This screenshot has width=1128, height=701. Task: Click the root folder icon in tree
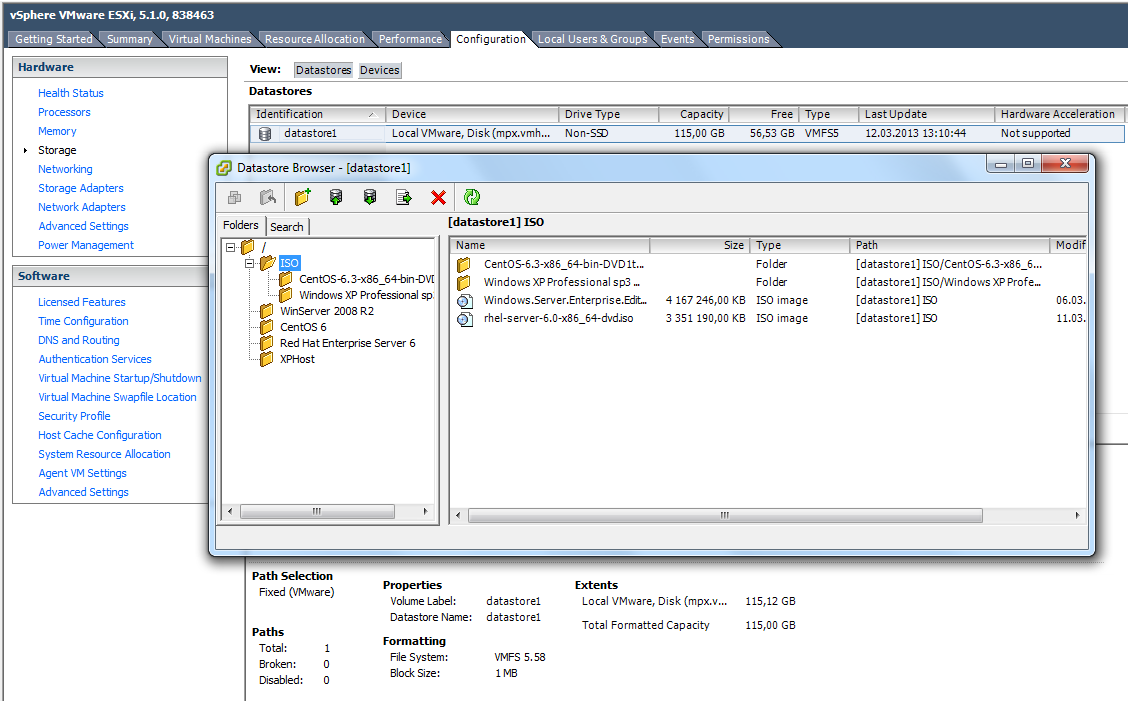tap(248, 247)
